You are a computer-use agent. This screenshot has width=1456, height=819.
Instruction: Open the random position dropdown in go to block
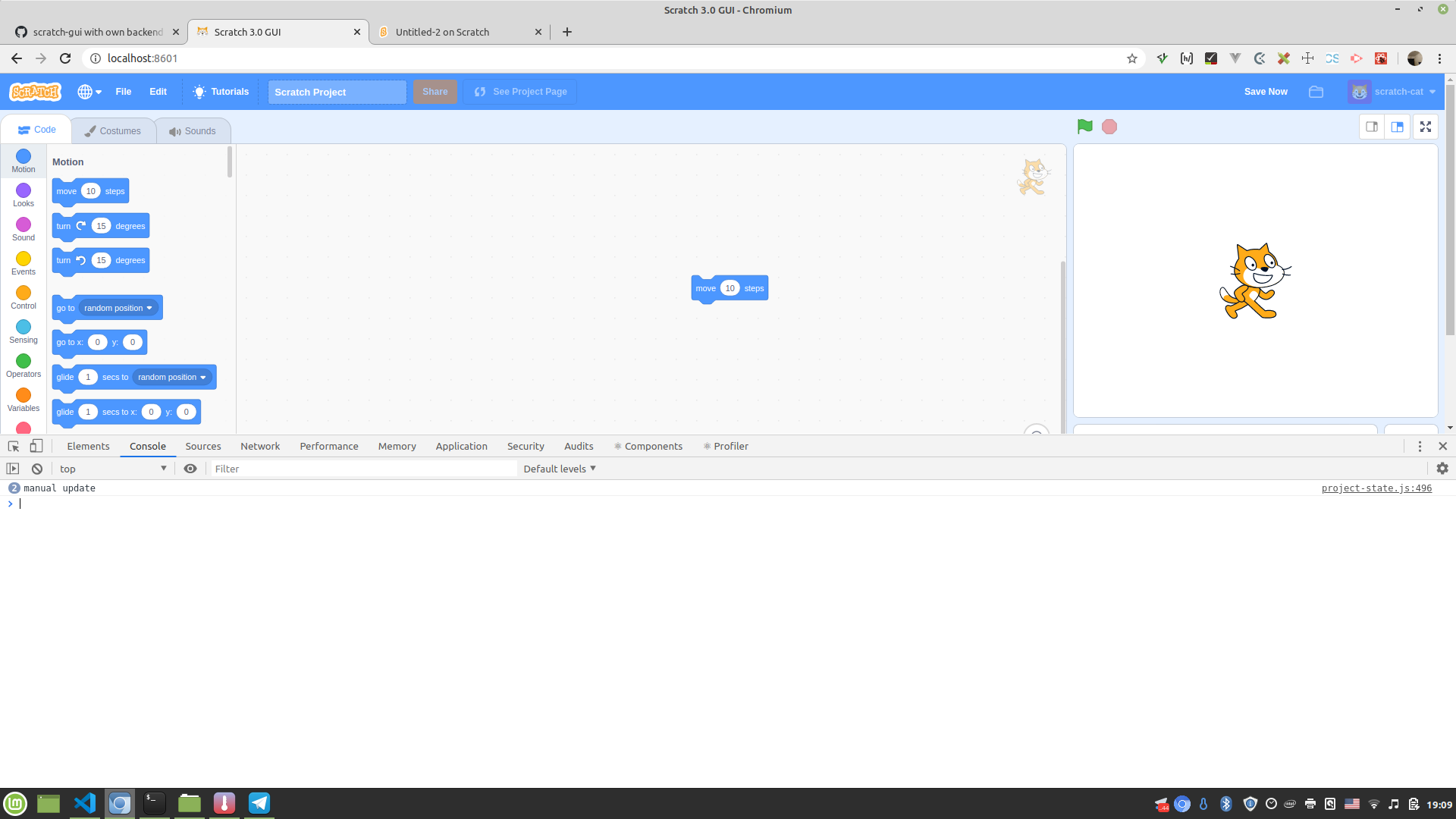[x=149, y=308]
